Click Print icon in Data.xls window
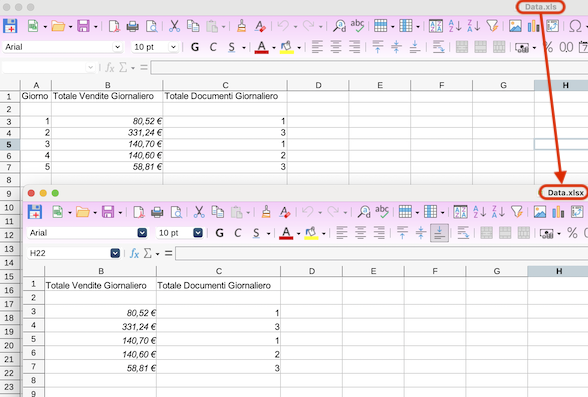Screen dimensions: 588x397 click(132, 26)
